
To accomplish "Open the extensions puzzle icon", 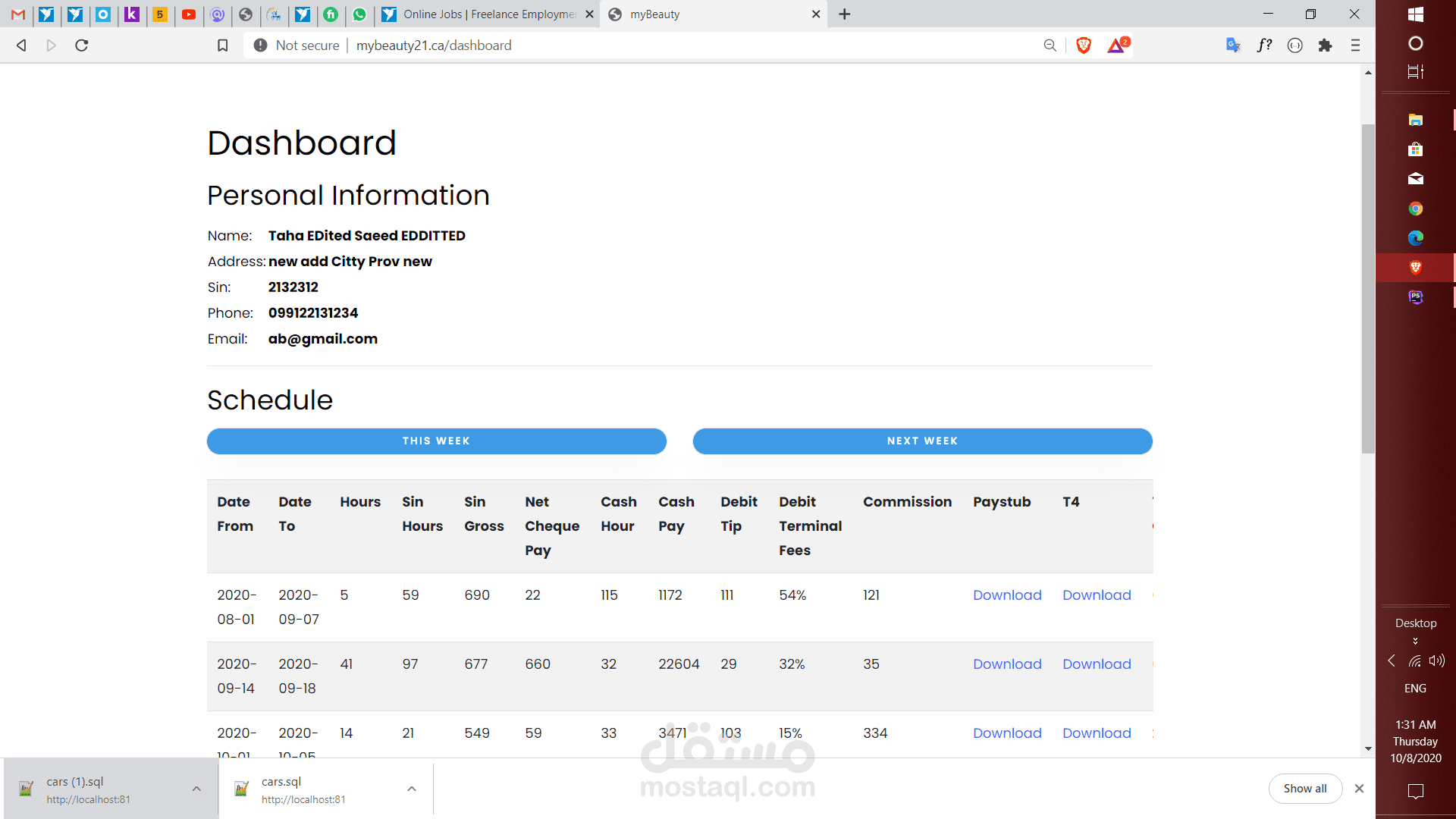I will 1325,45.
